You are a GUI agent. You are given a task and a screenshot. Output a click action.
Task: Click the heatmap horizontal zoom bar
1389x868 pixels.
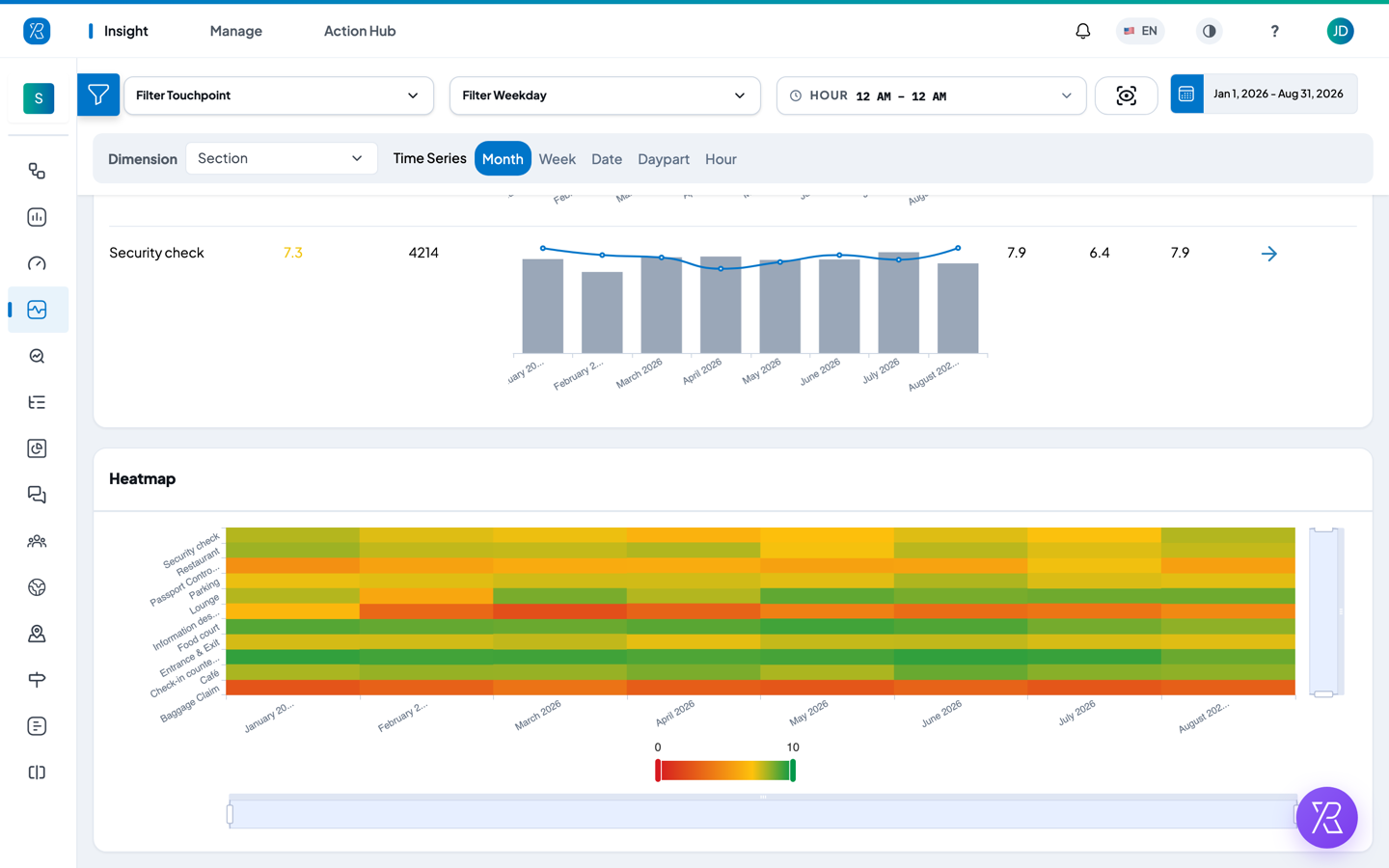[763, 814]
